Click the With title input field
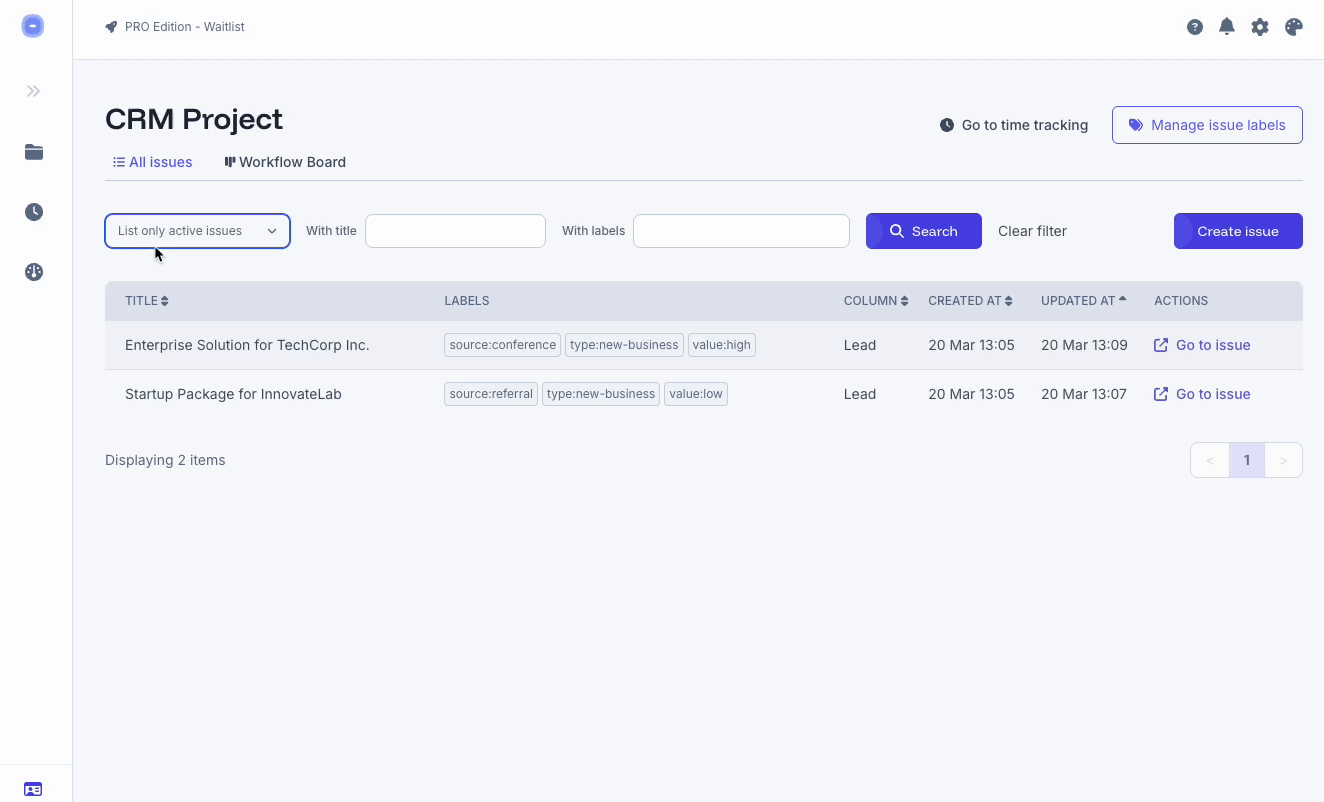This screenshot has height=802, width=1324. 455,231
